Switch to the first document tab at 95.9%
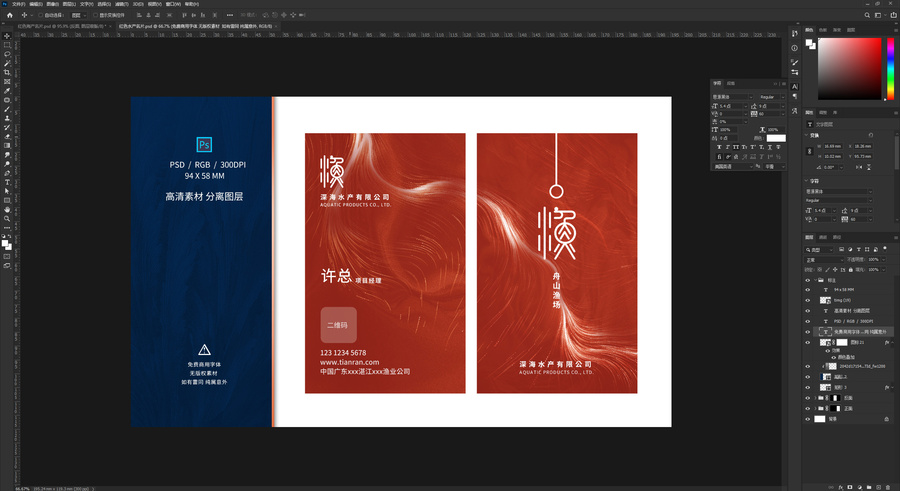This screenshot has width=900, height=491. [60, 26]
